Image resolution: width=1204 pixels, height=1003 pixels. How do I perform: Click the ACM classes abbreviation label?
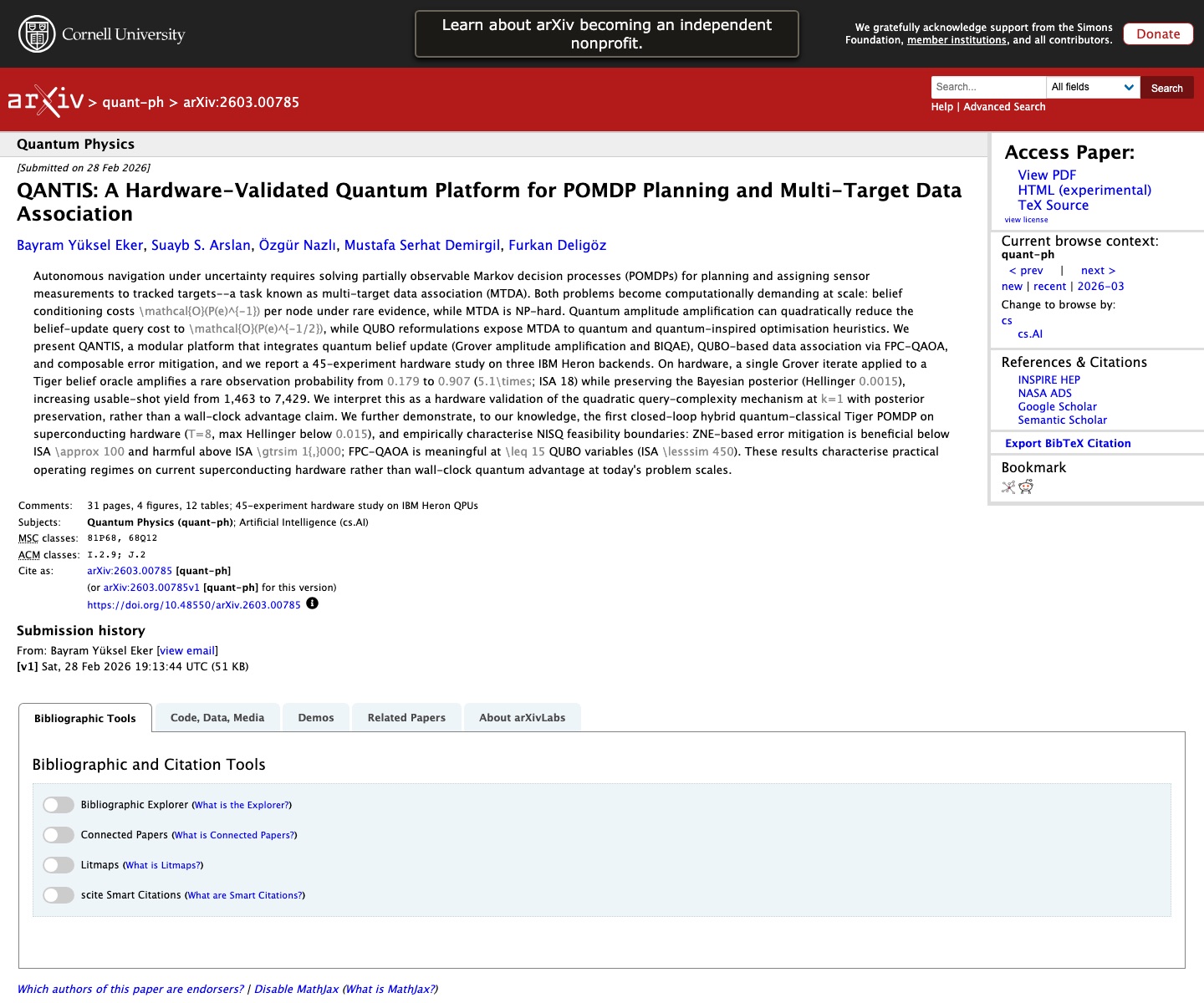point(29,555)
